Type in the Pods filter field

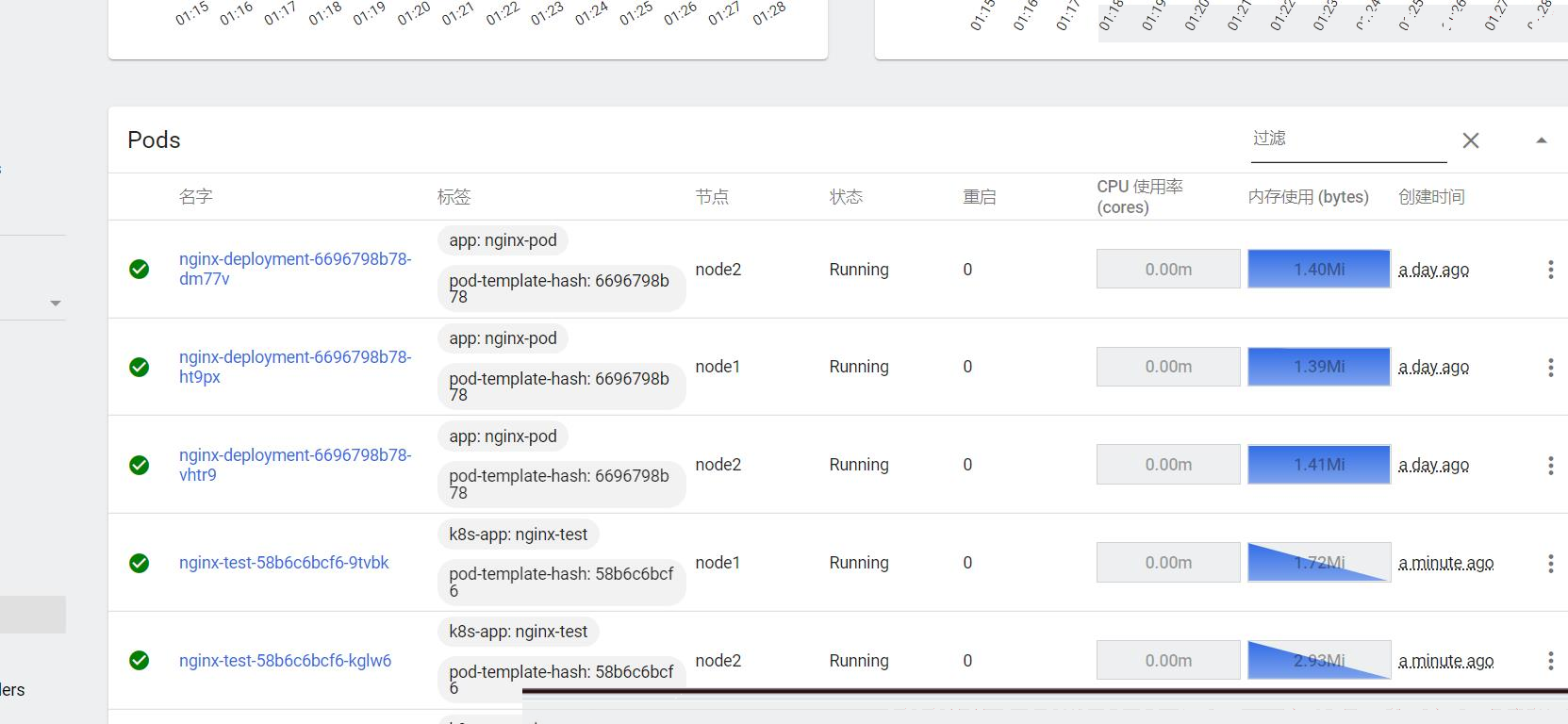pyautogui.click(x=1346, y=140)
